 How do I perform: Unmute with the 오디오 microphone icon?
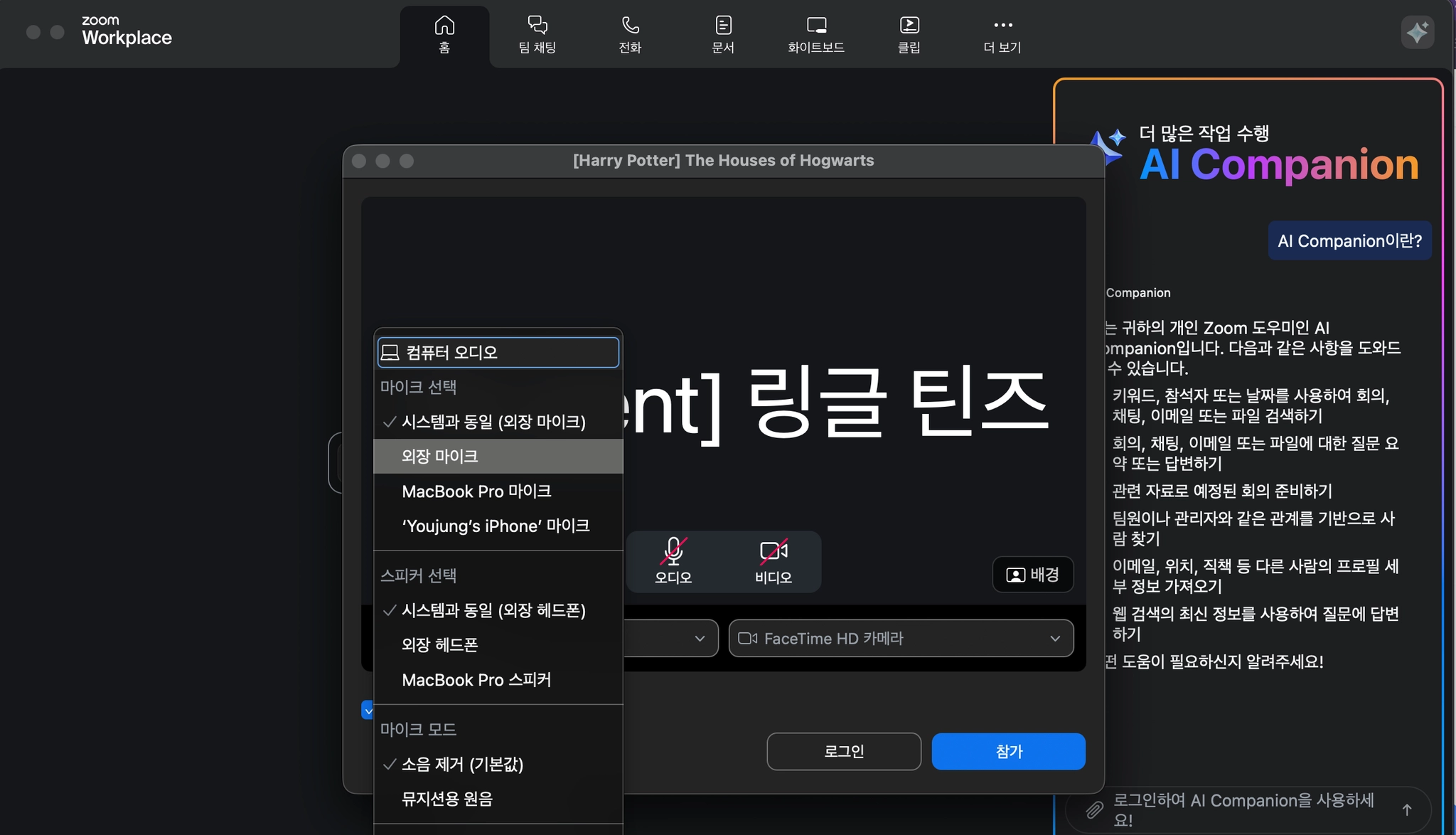(x=673, y=552)
